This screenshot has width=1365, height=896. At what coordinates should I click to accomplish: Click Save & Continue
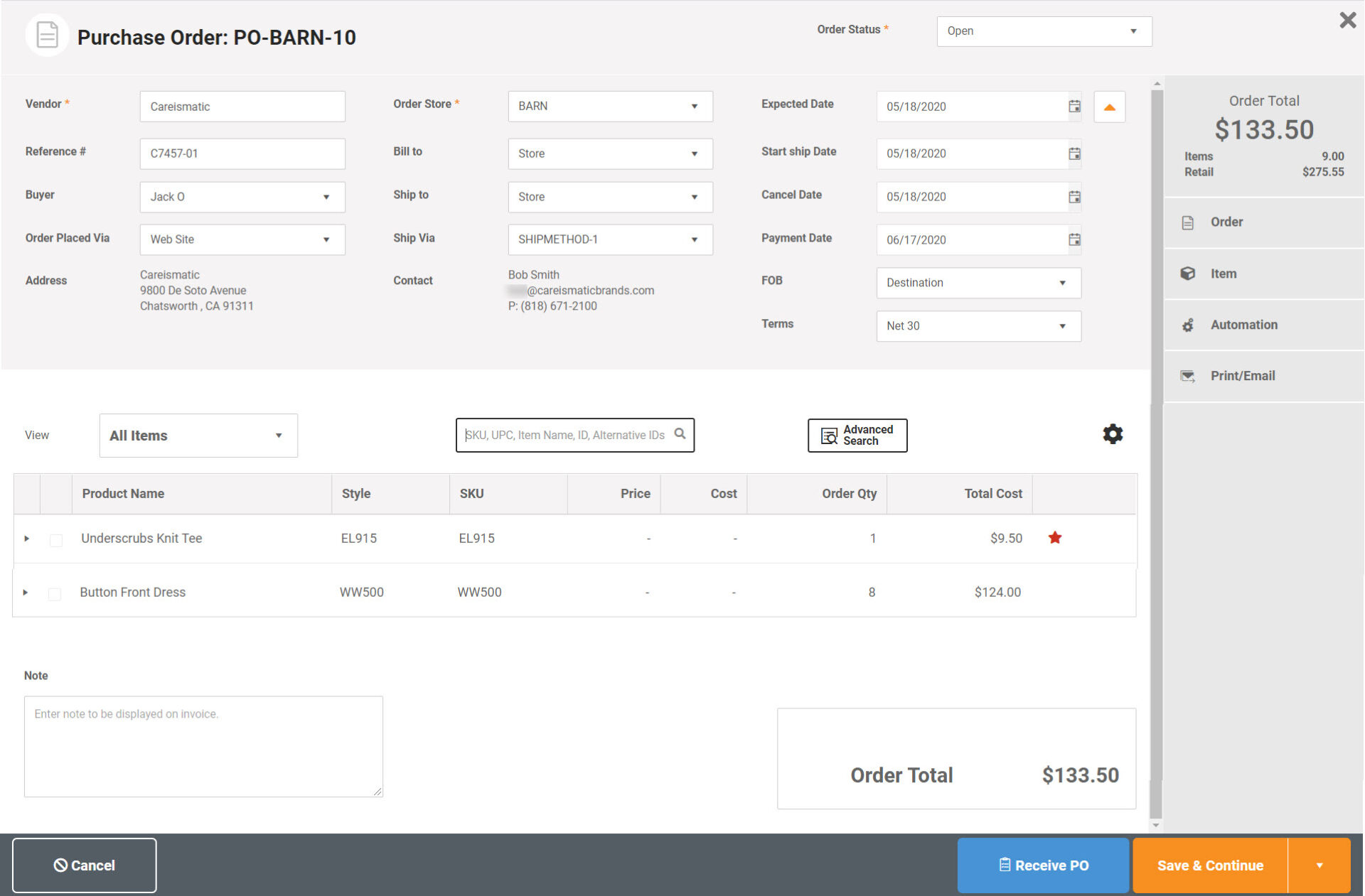tap(1210, 865)
